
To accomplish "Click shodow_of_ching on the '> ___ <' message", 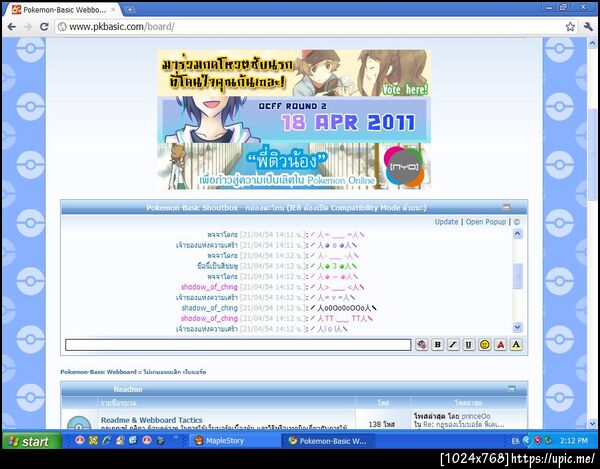I will pyautogui.click(x=209, y=287).
